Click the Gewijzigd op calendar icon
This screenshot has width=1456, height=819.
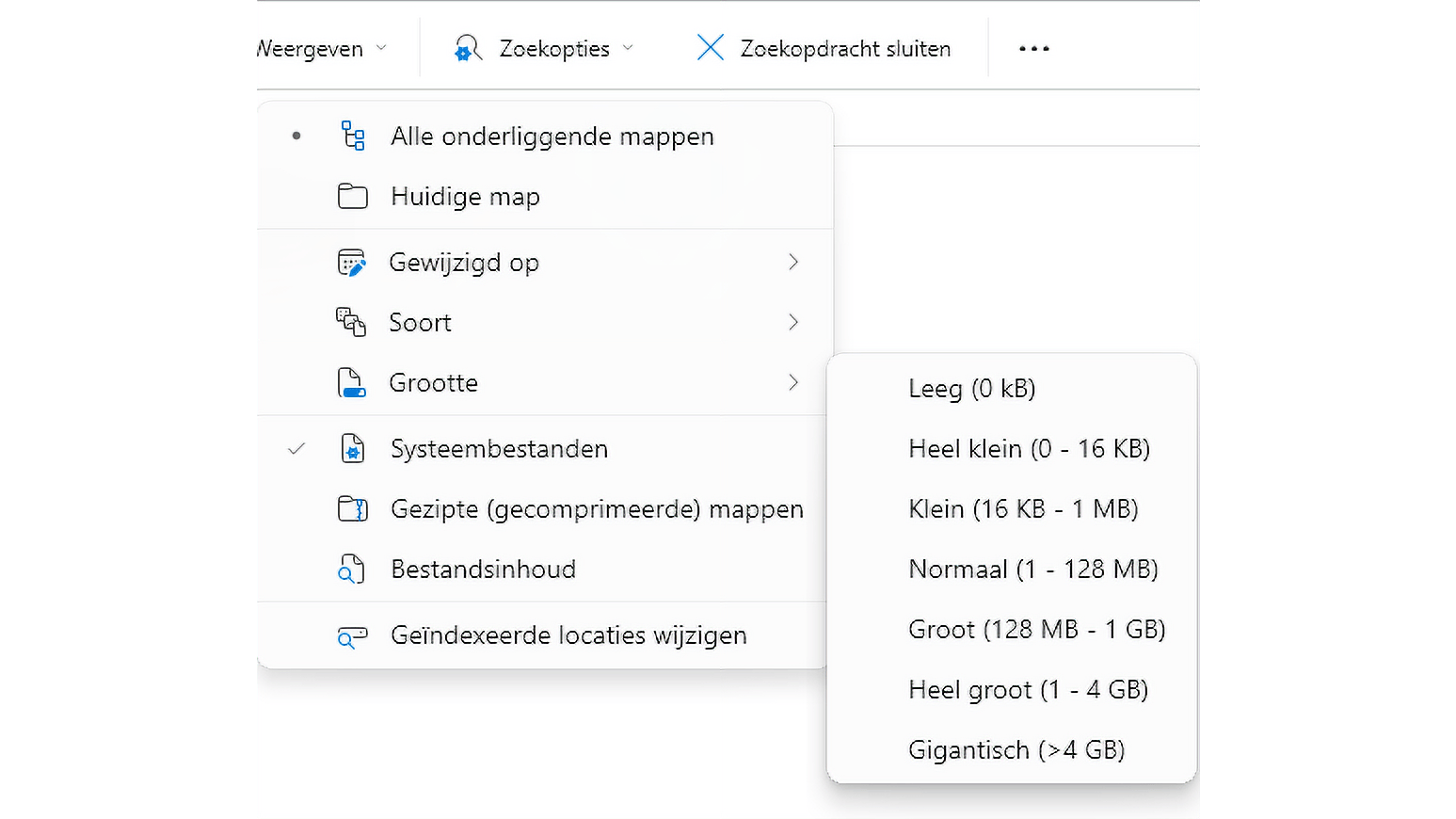point(351,263)
